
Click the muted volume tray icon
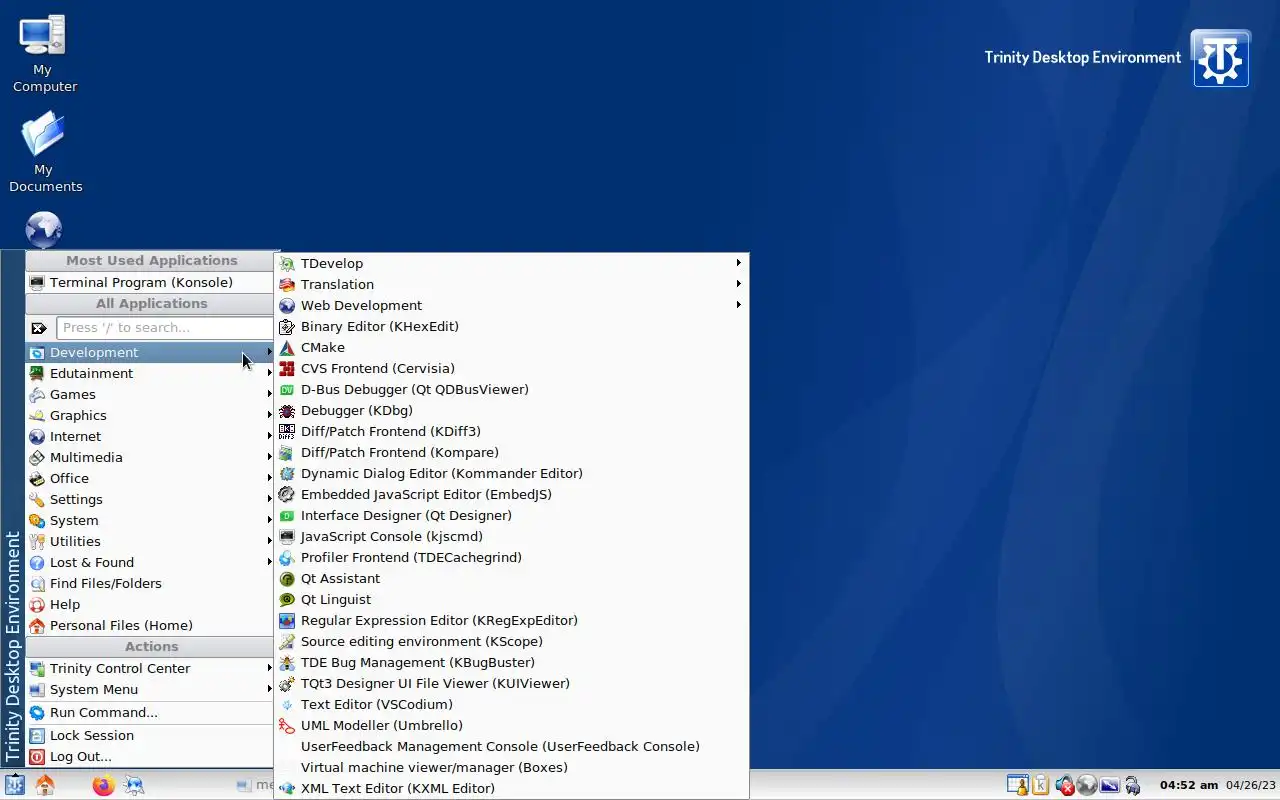pos(1064,785)
